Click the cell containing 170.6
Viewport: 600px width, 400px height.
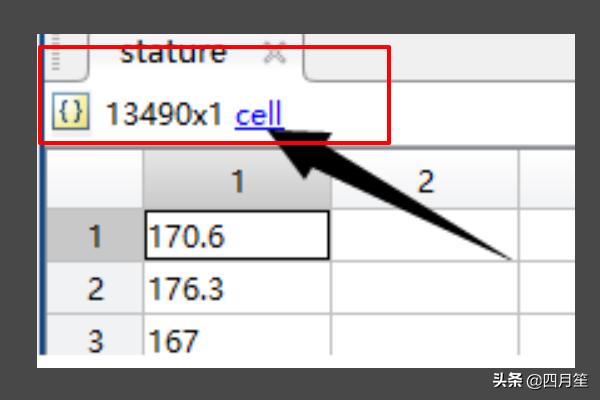237,236
